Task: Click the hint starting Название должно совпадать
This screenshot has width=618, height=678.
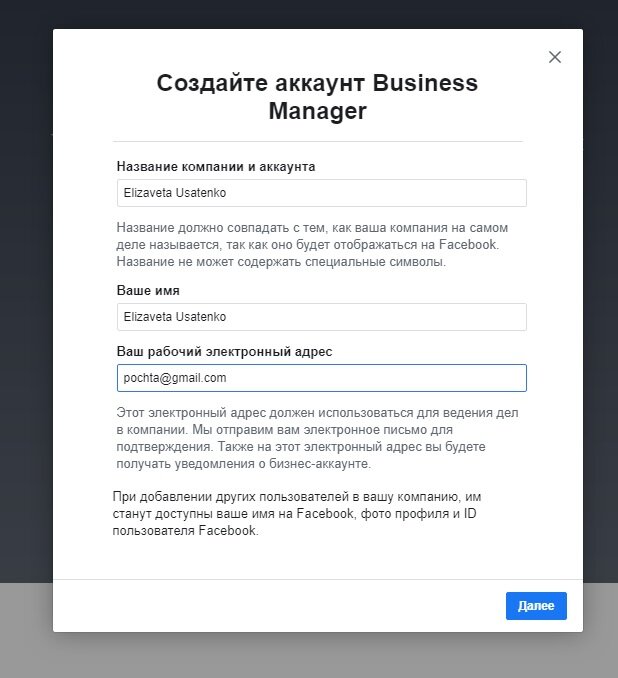Action: click(312, 245)
